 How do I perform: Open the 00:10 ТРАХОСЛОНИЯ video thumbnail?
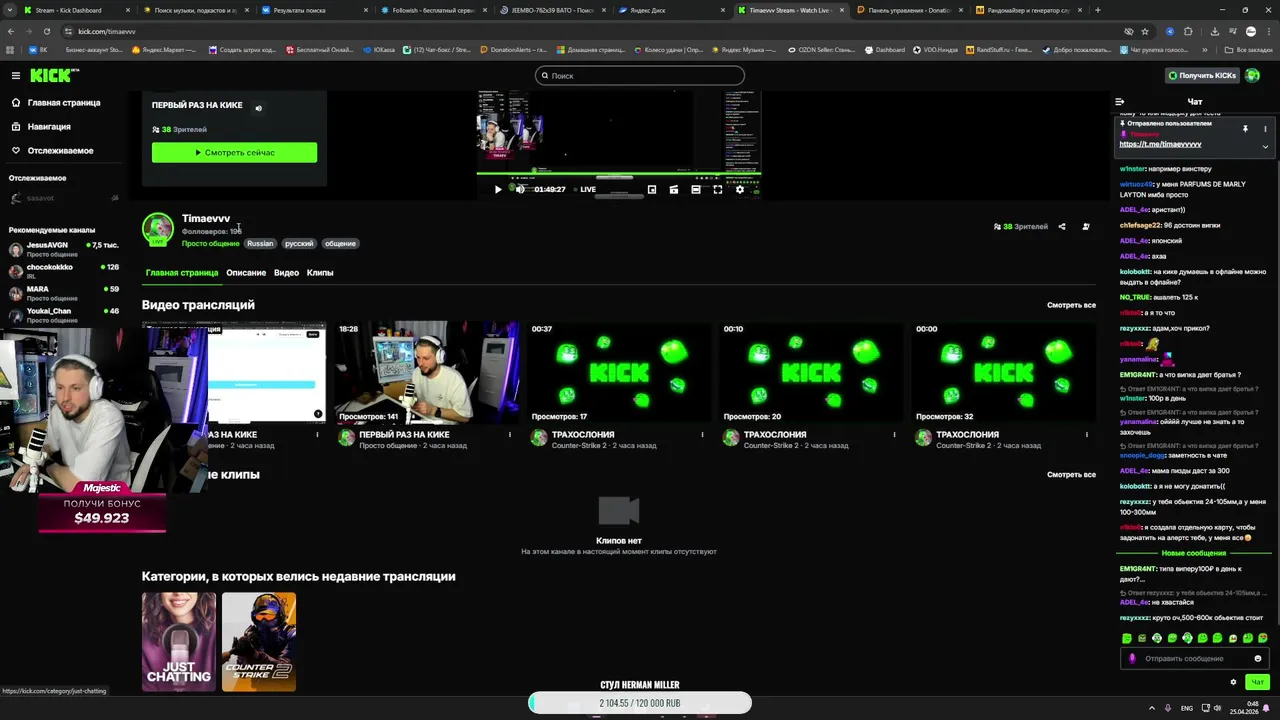click(x=811, y=372)
